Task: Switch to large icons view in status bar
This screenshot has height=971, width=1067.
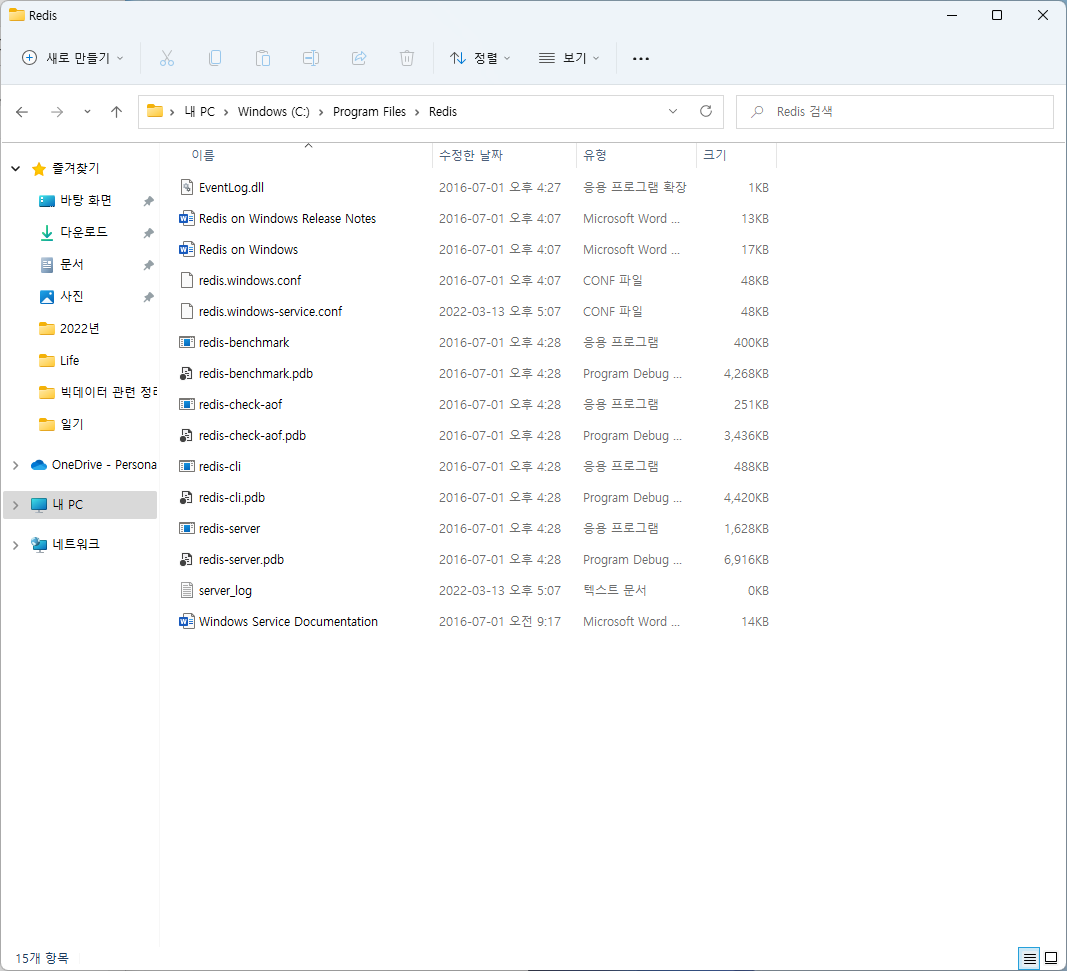Action: coord(1051,959)
